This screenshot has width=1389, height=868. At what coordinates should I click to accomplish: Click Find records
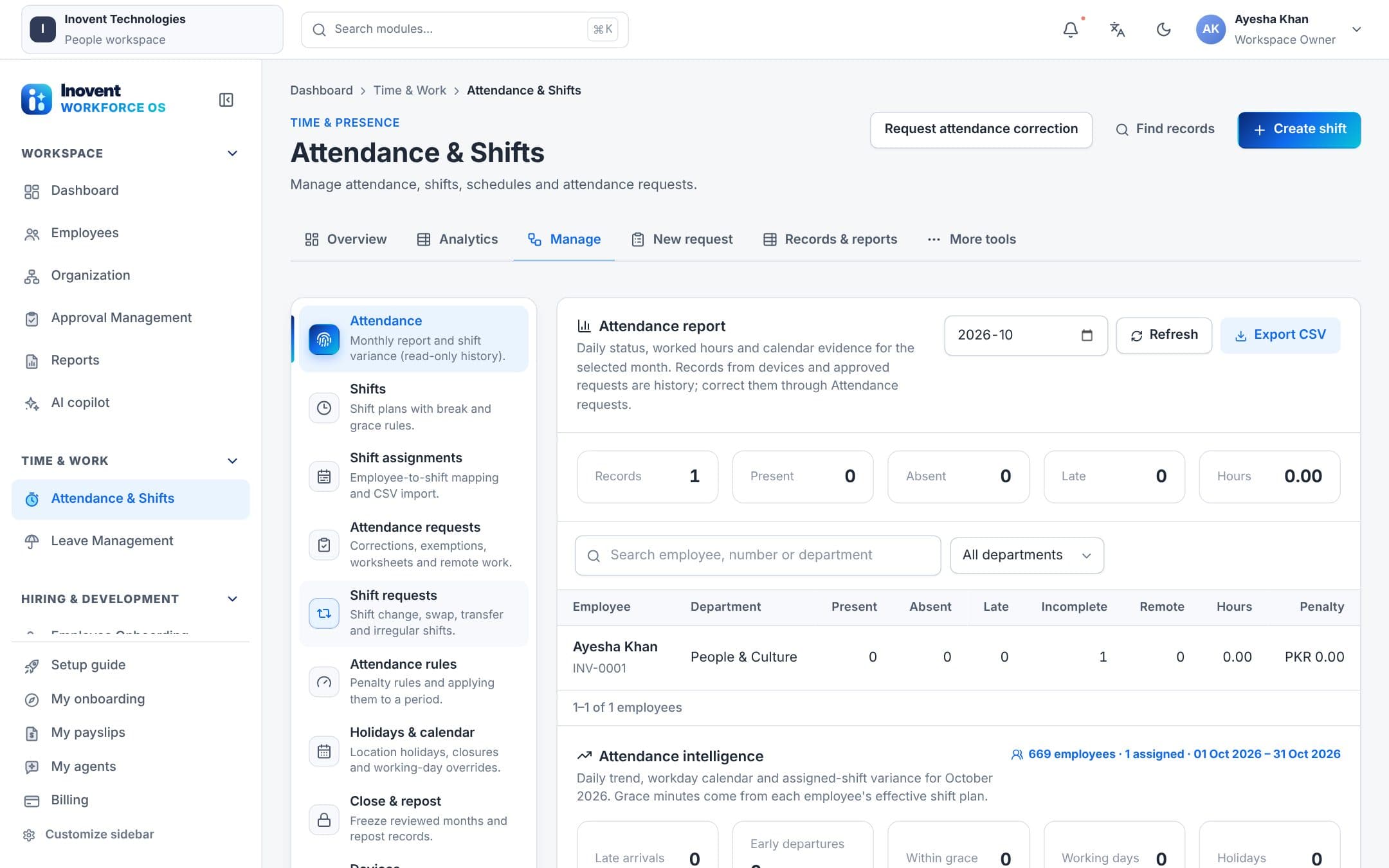pyautogui.click(x=1165, y=129)
